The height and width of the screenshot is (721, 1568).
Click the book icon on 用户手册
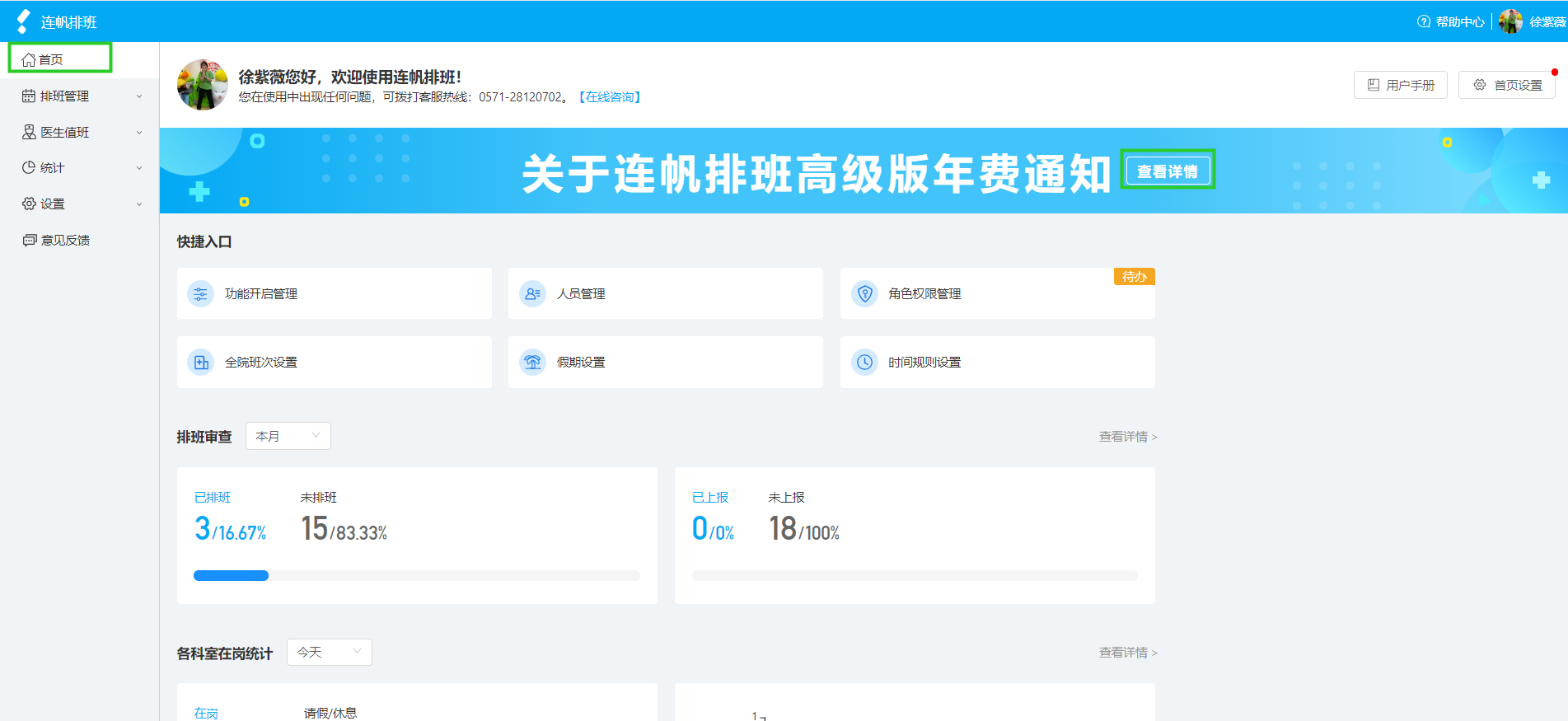pos(1374,85)
